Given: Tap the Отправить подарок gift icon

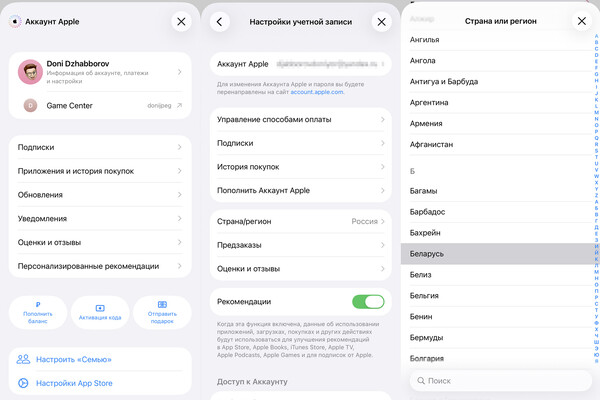Looking at the screenshot, I should [162, 305].
